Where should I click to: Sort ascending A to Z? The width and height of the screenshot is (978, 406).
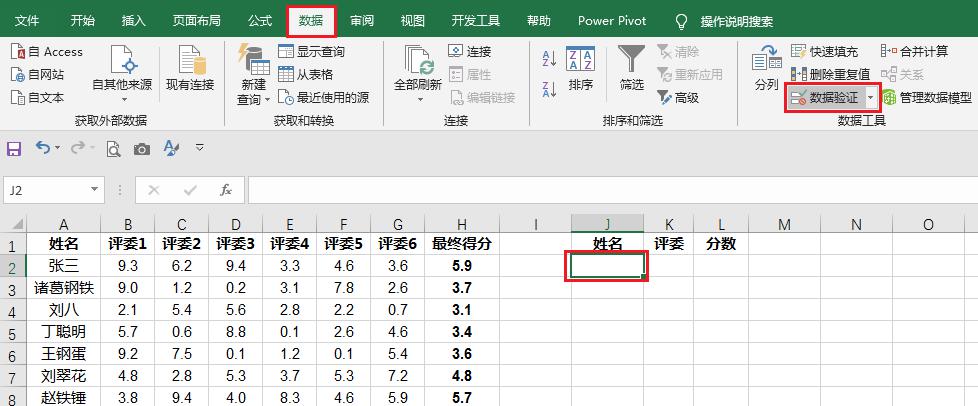[550, 59]
